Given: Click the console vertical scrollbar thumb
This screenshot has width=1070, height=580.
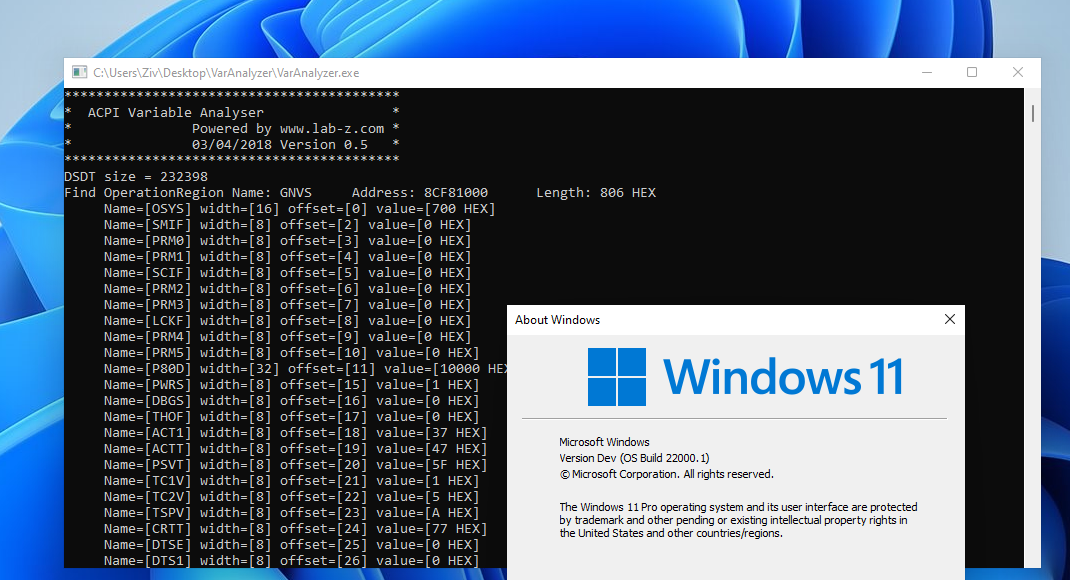Looking at the screenshot, I should (1032, 113).
